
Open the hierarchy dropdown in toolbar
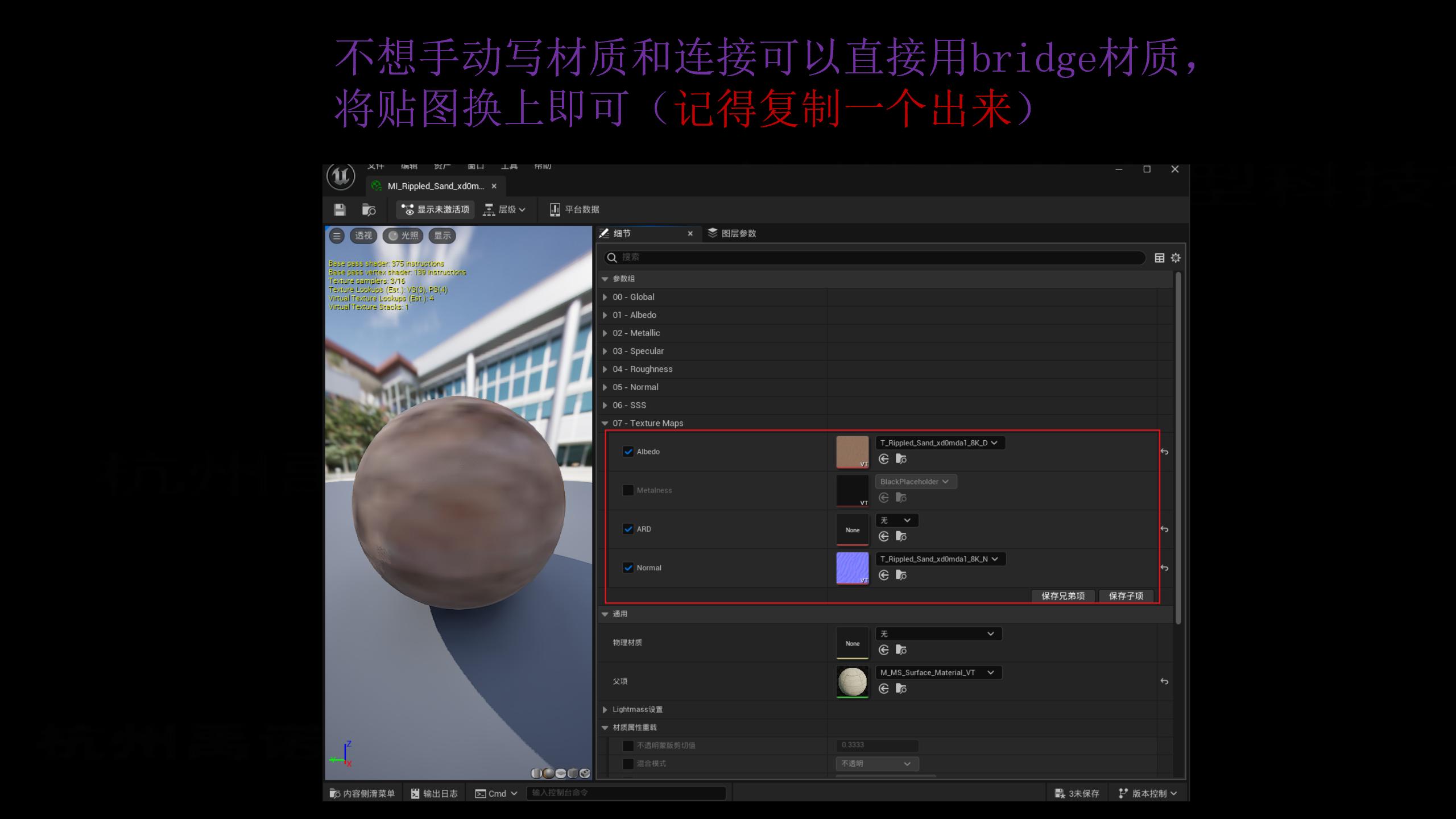click(x=504, y=210)
